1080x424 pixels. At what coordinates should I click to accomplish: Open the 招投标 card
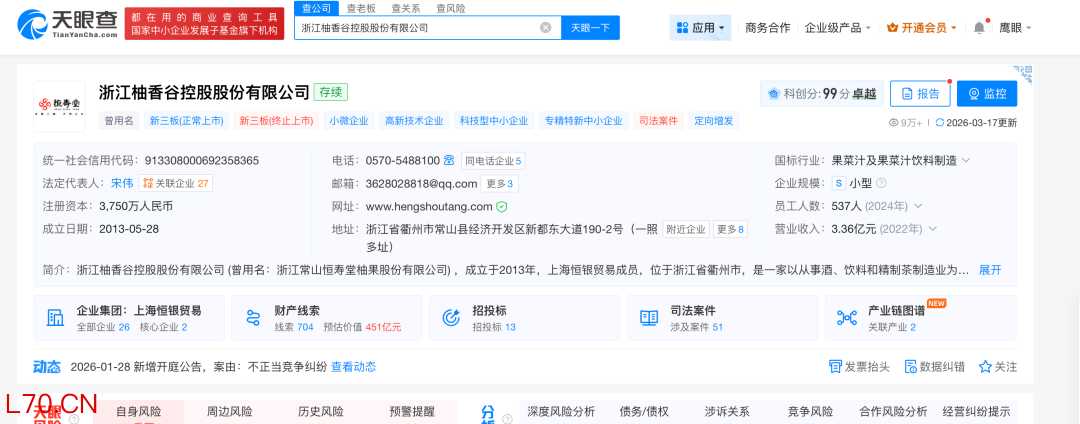coord(524,318)
